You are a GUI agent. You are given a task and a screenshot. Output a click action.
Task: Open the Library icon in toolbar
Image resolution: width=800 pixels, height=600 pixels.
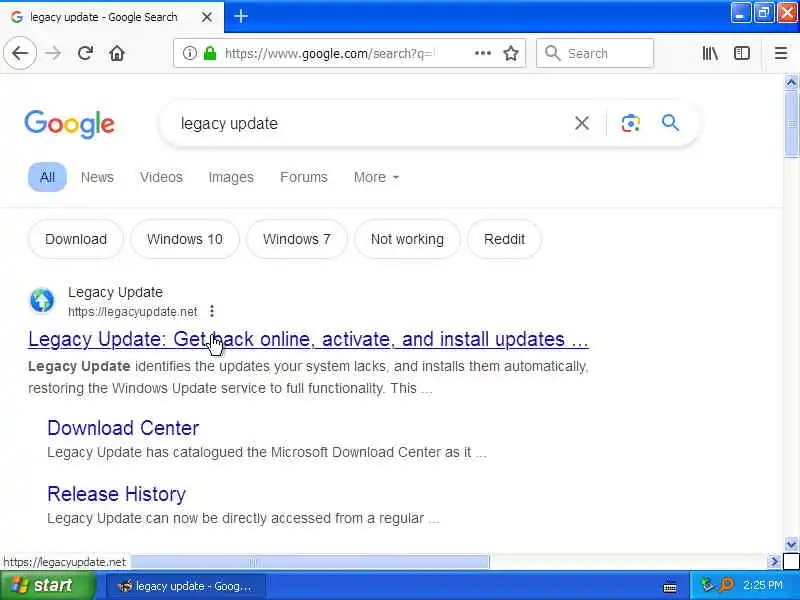[710, 53]
